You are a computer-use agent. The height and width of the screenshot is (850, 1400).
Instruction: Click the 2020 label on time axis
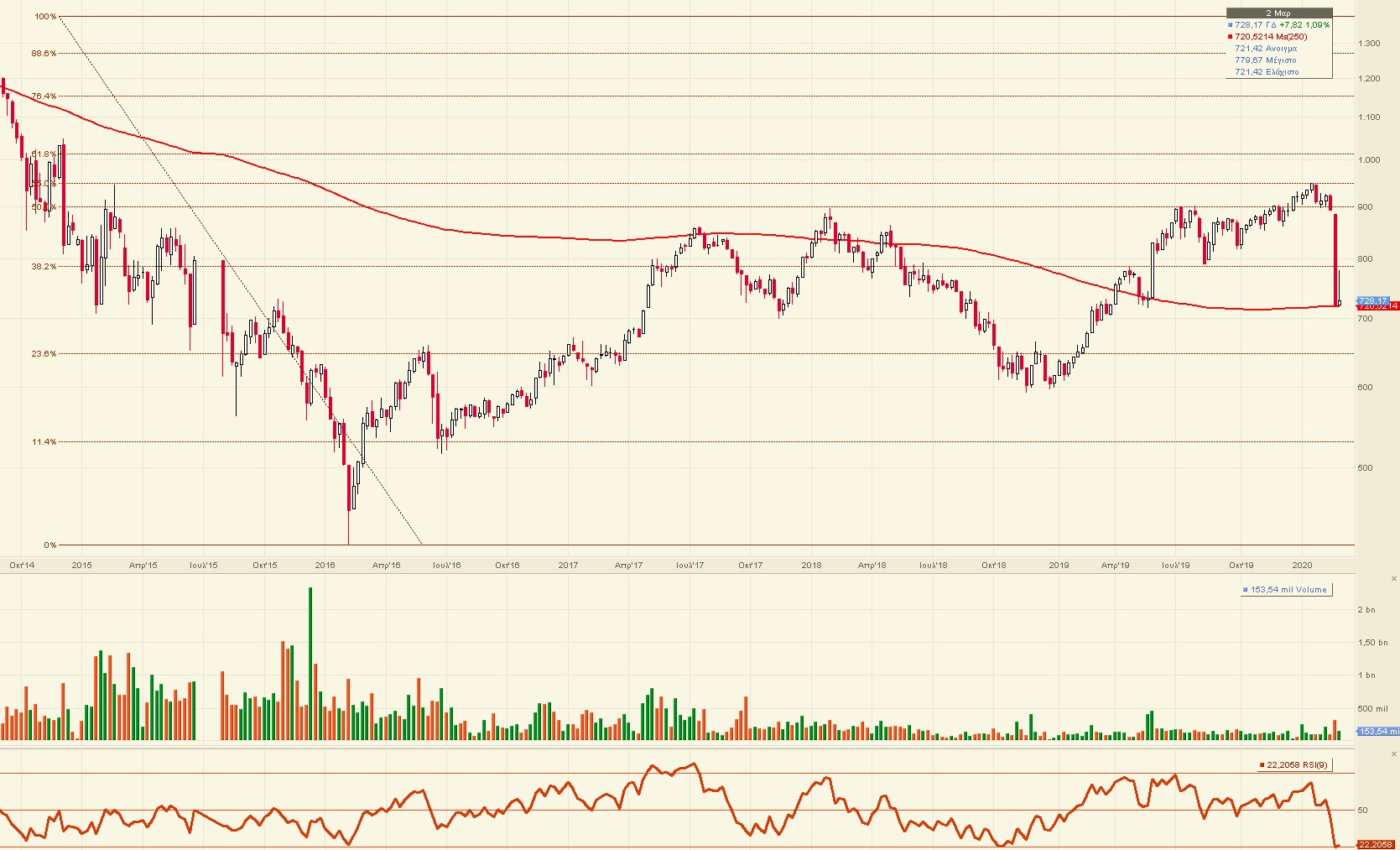[x=1302, y=566]
